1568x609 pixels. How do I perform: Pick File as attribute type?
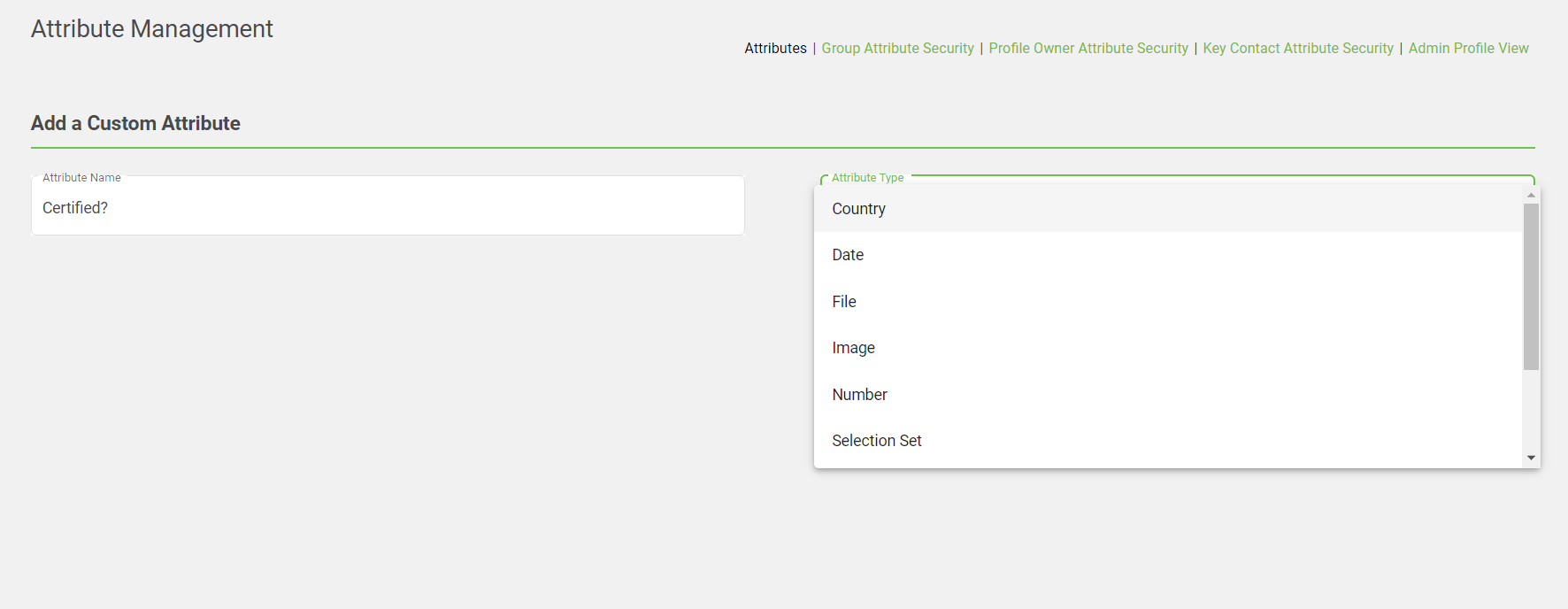pos(1168,302)
